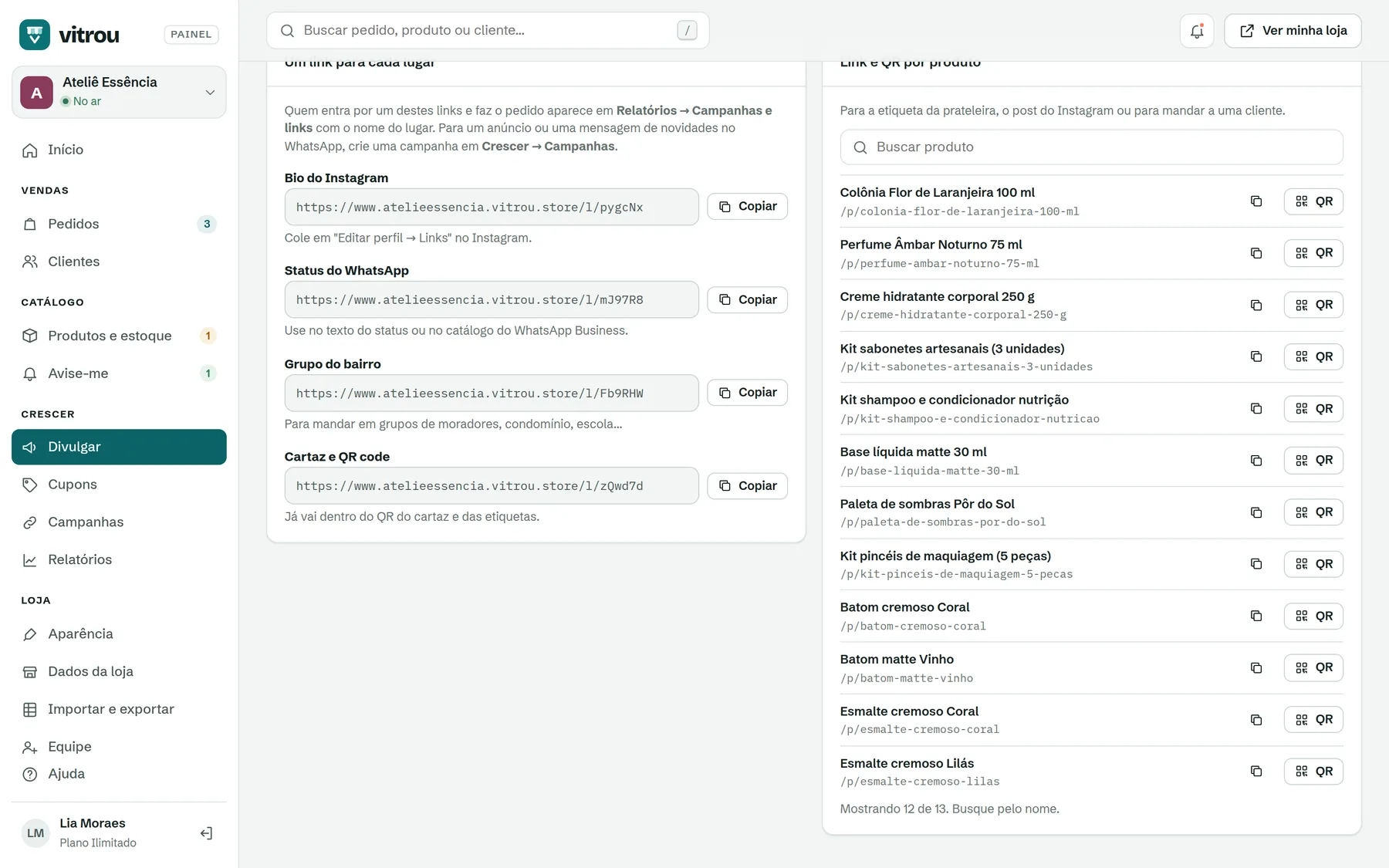
Task: Focus the top search pedido, produto ou cliente field
Action: [488, 30]
